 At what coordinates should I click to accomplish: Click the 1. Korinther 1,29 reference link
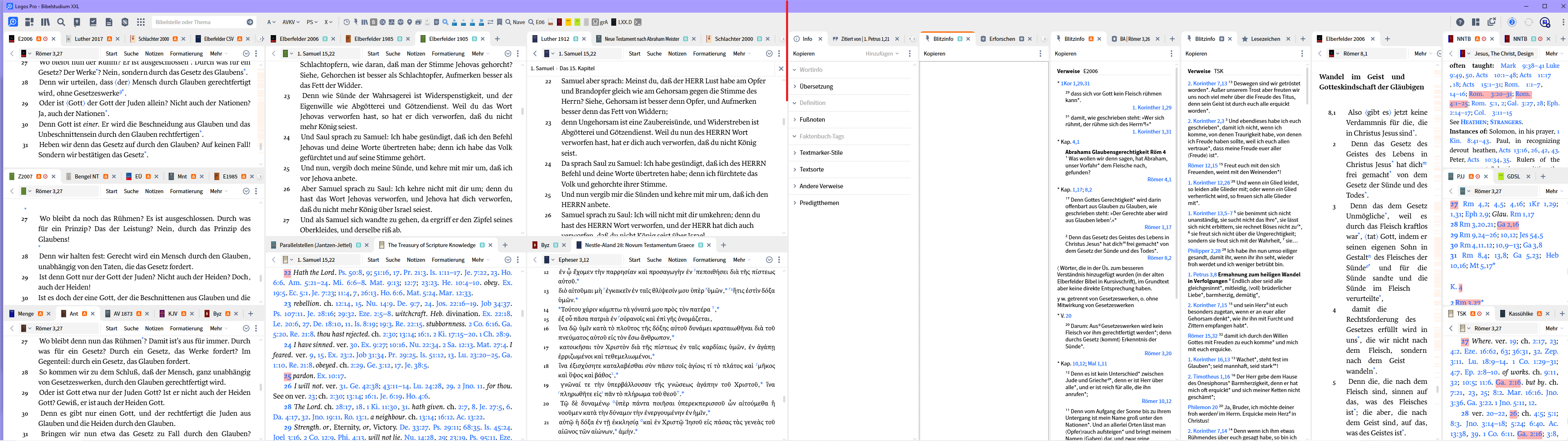pyautogui.click(x=1151, y=107)
